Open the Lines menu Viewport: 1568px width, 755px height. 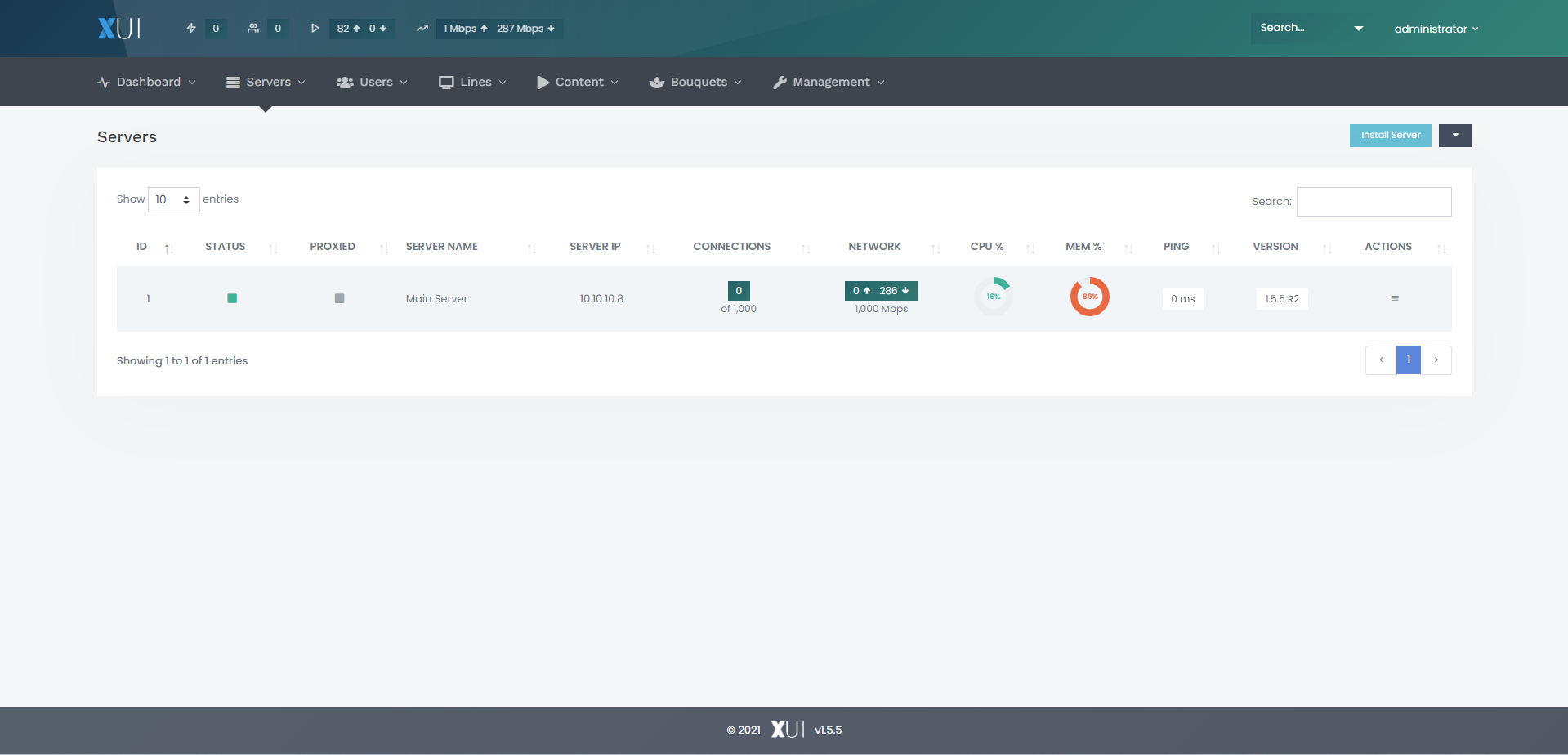coord(472,82)
